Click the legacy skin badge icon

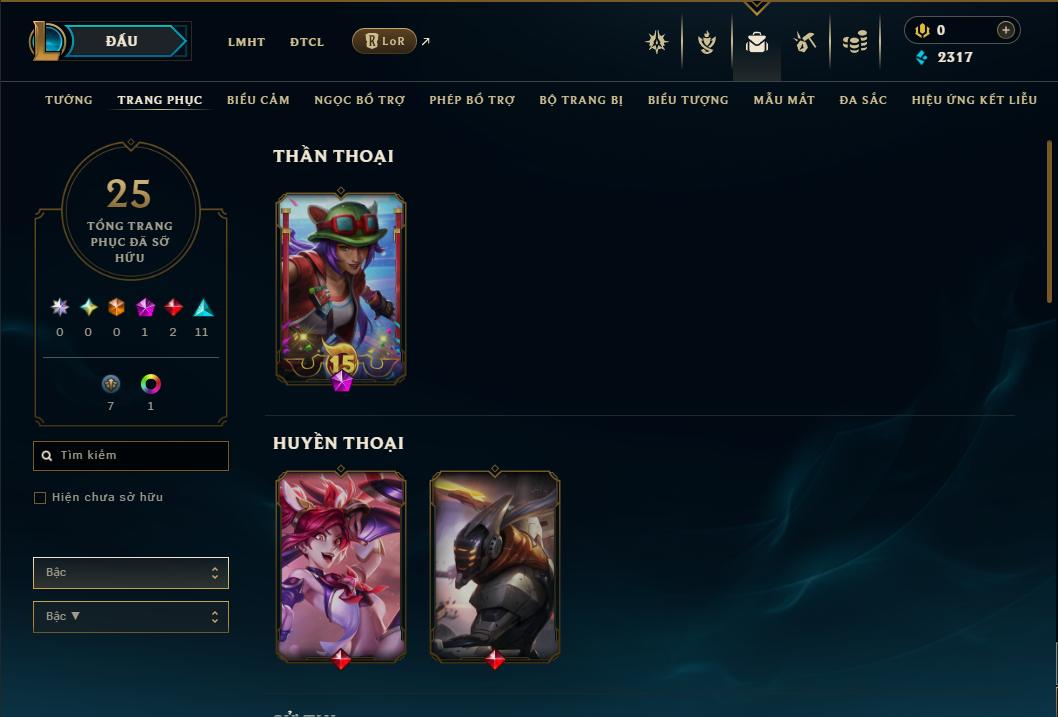pyautogui.click(x=111, y=384)
